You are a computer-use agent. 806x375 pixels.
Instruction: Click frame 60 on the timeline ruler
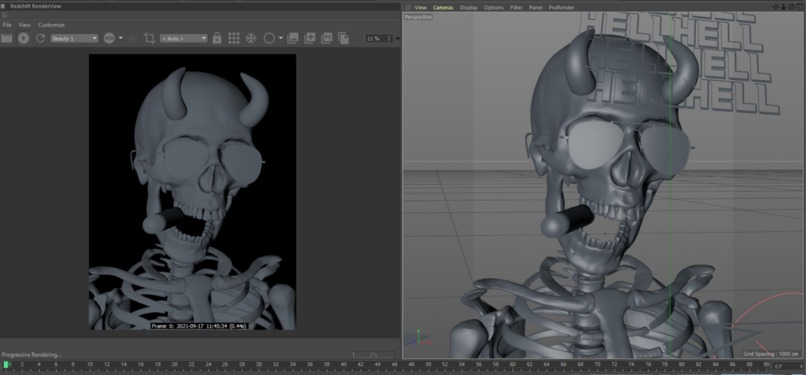pyautogui.click(x=513, y=365)
